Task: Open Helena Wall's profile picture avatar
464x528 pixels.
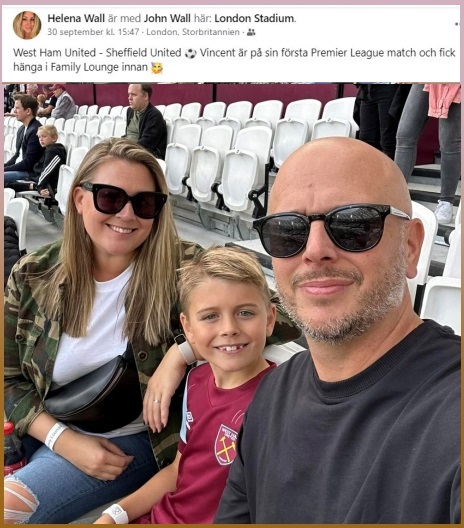Action: (27, 25)
